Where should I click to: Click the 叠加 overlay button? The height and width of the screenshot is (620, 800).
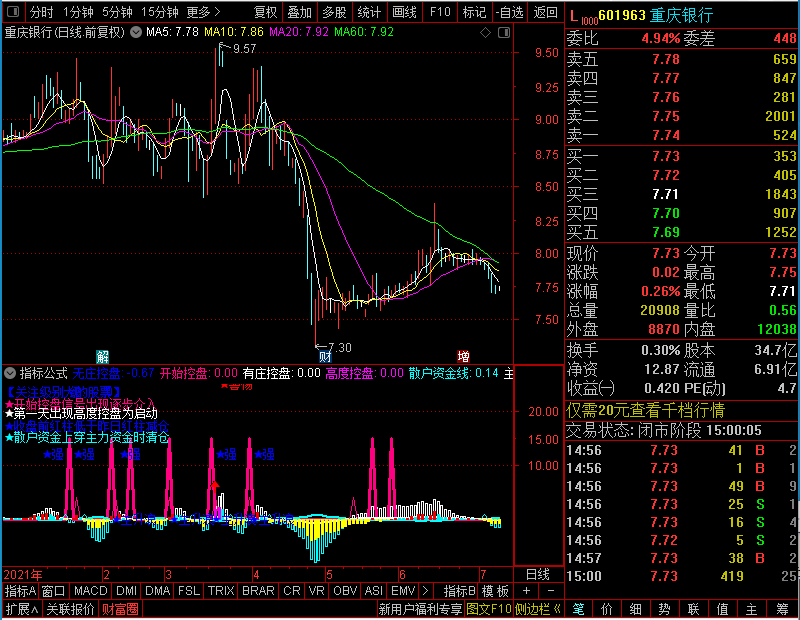tap(299, 12)
